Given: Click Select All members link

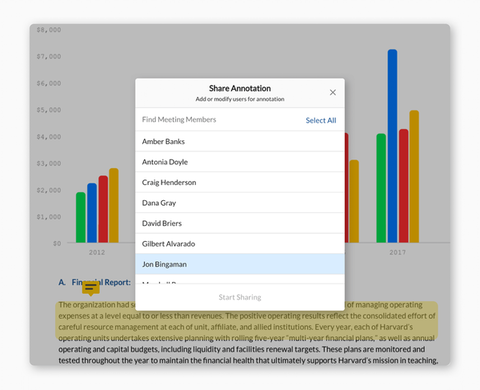Looking at the screenshot, I should click(x=321, y=120).
